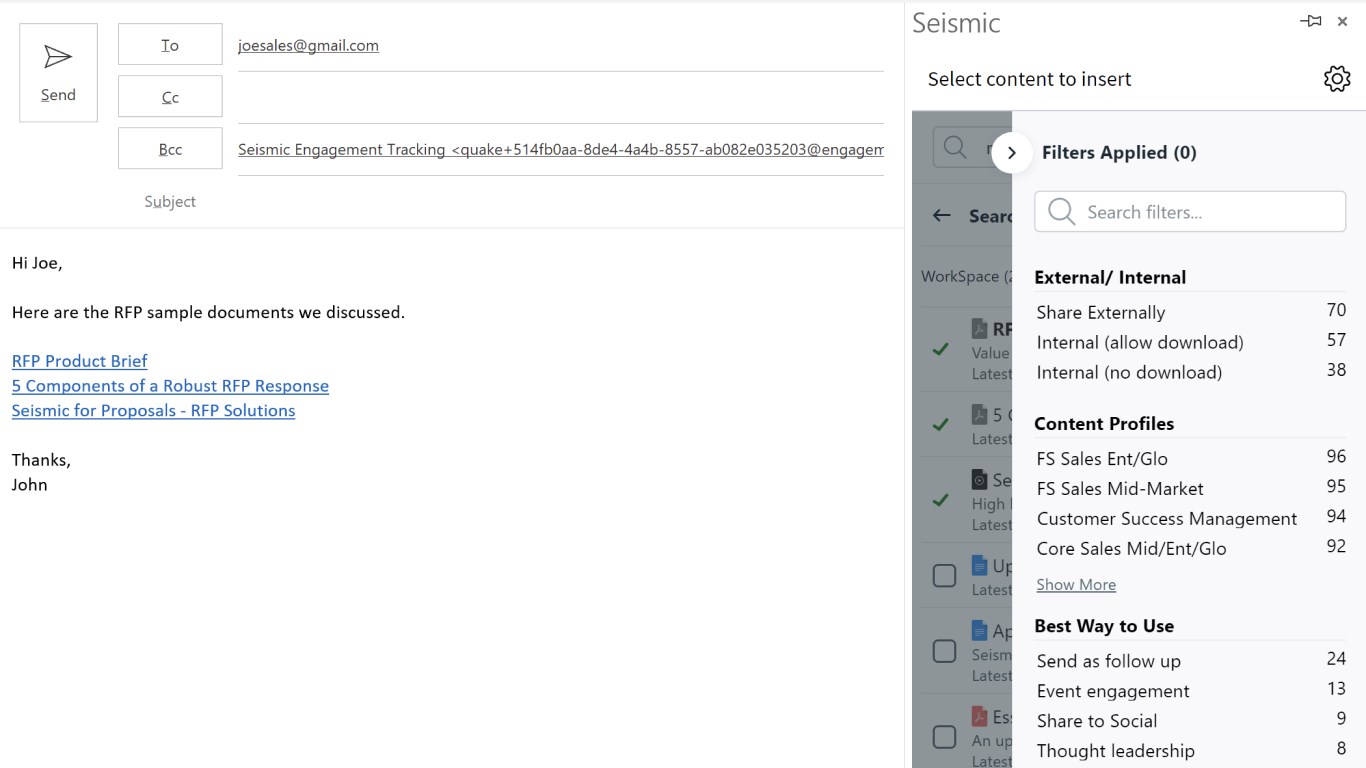This screenshot has width=1366, height=768.
Task: Click the To recipients button
Action: (x=170, y=45)
